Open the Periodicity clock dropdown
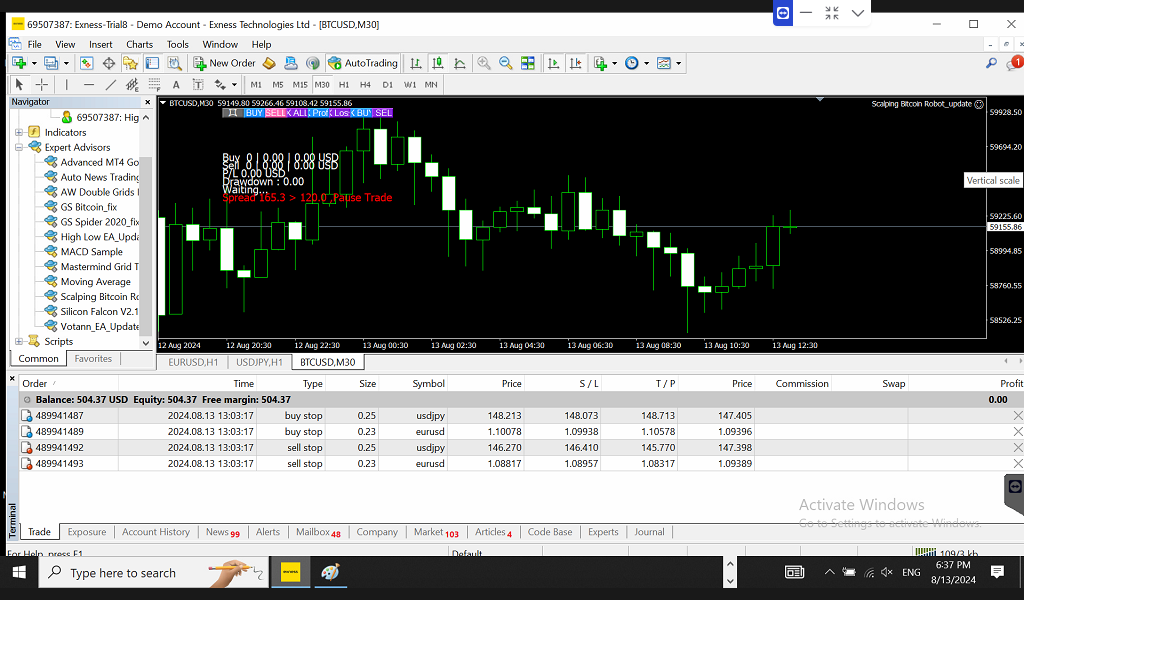Screen dimensions: 1152x648 point(634,63)
